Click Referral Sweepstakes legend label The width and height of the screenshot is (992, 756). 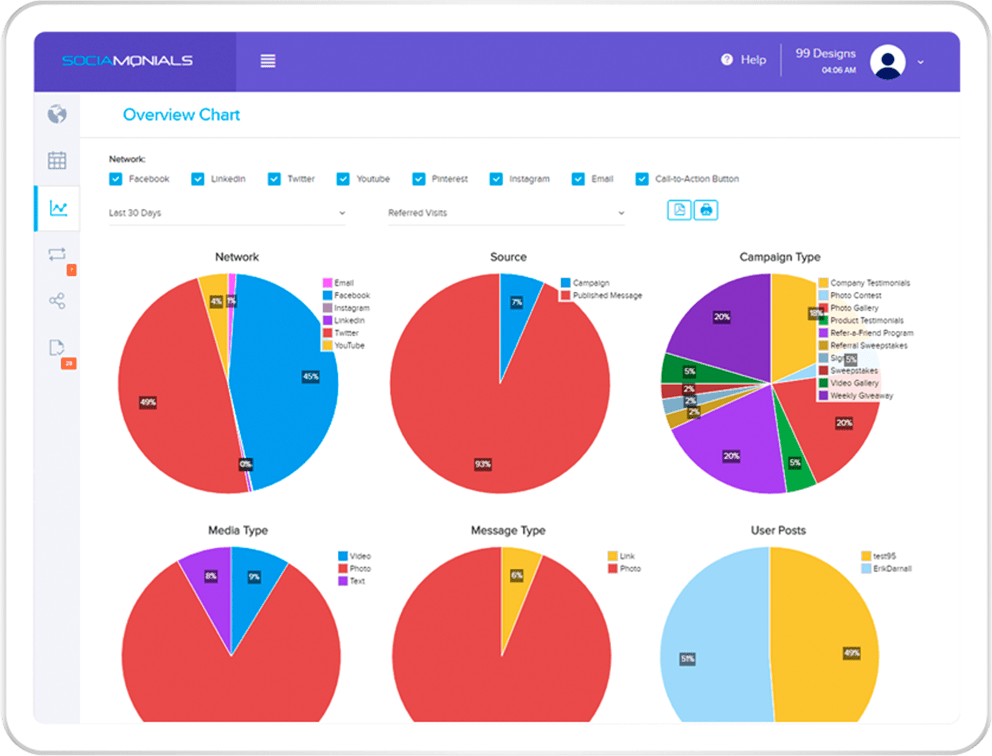click(x=869, y=345)
